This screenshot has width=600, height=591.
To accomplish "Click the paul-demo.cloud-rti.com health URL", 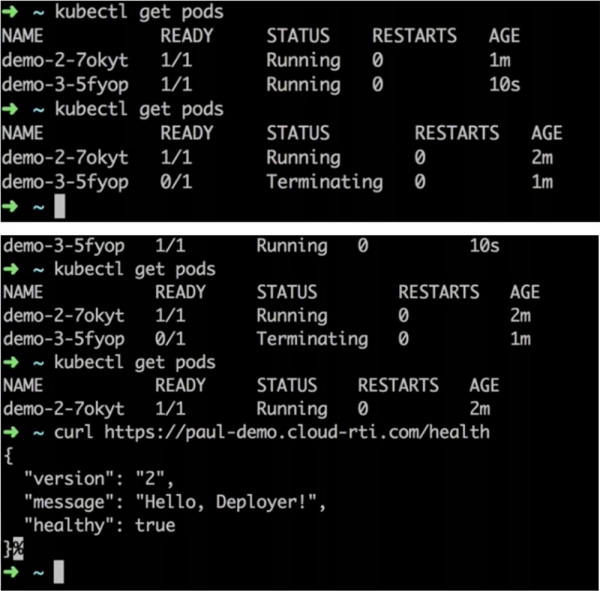I will 296,431.
